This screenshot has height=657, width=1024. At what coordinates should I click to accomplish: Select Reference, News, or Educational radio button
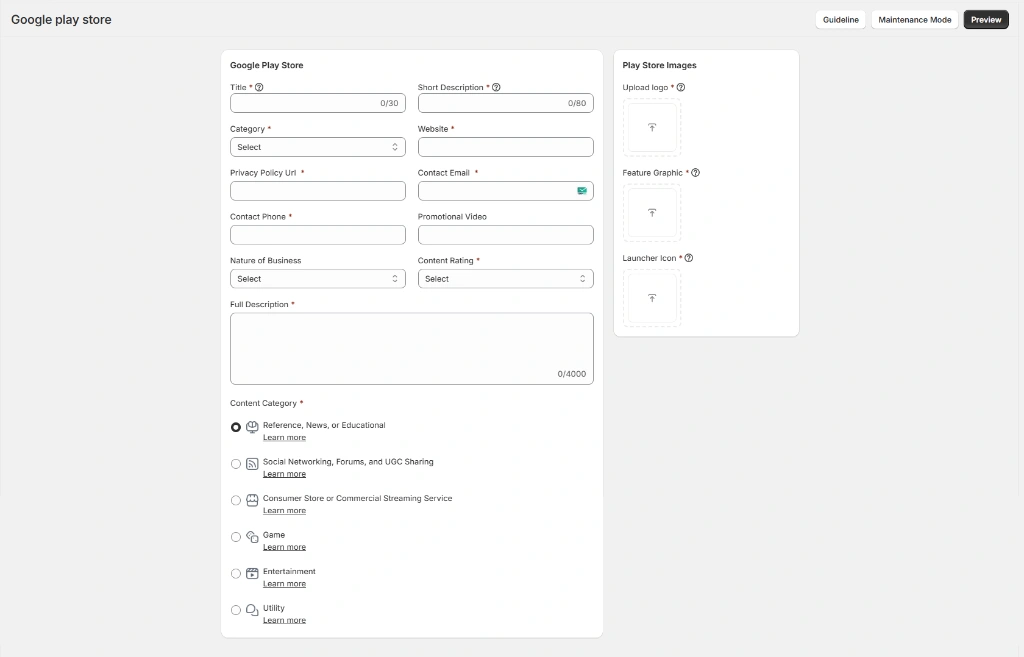coord(236,427)
